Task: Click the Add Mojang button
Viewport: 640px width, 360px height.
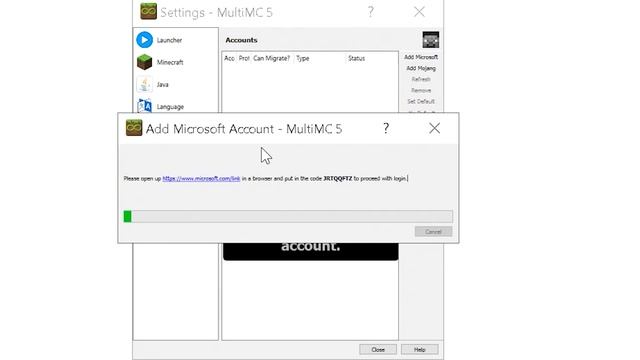Action: click(x=421, y=68)
